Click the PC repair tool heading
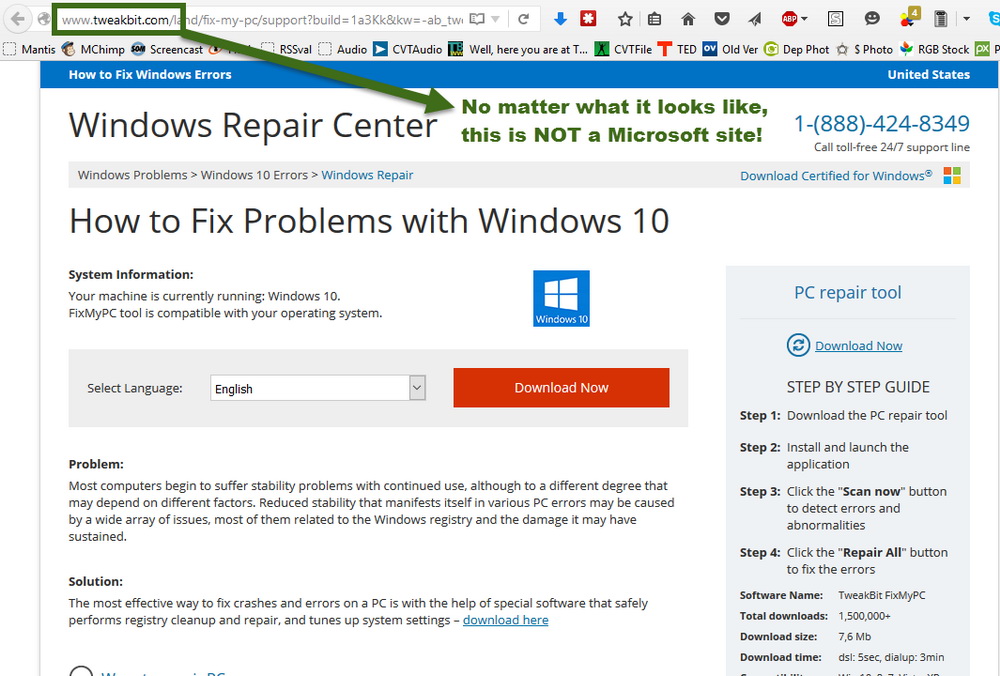1000x676 pixels. pyautogui.click(x=848, y=292)
